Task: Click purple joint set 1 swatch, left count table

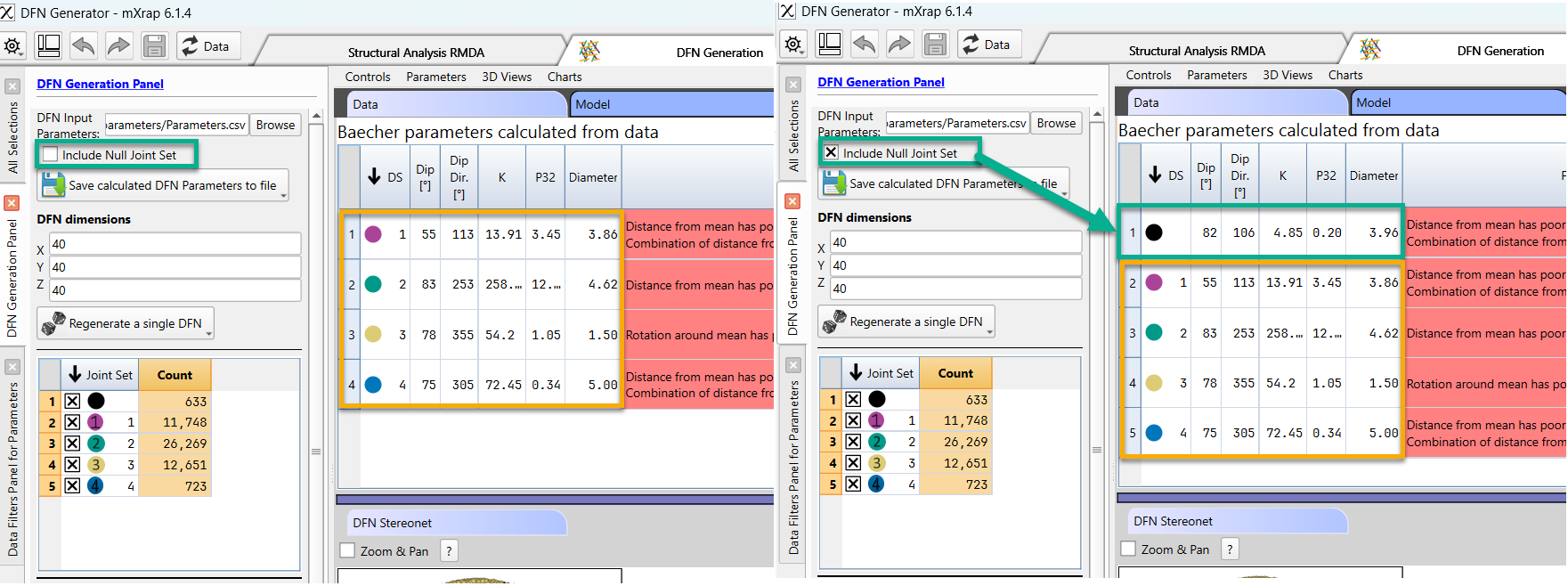Action: pyautogui.click(x=95, y=422)
